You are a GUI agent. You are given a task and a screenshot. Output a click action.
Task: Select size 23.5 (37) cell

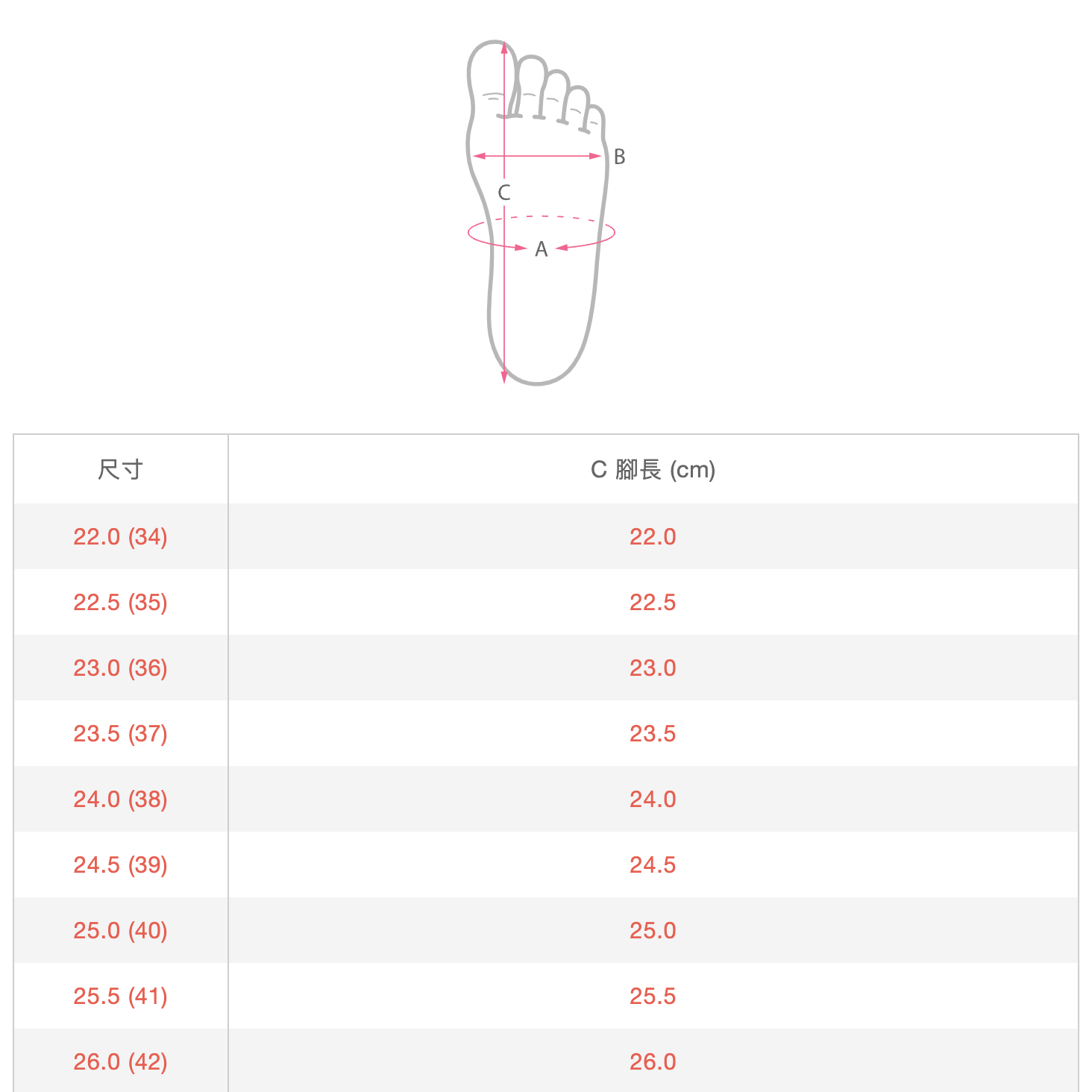click(121, 733)
